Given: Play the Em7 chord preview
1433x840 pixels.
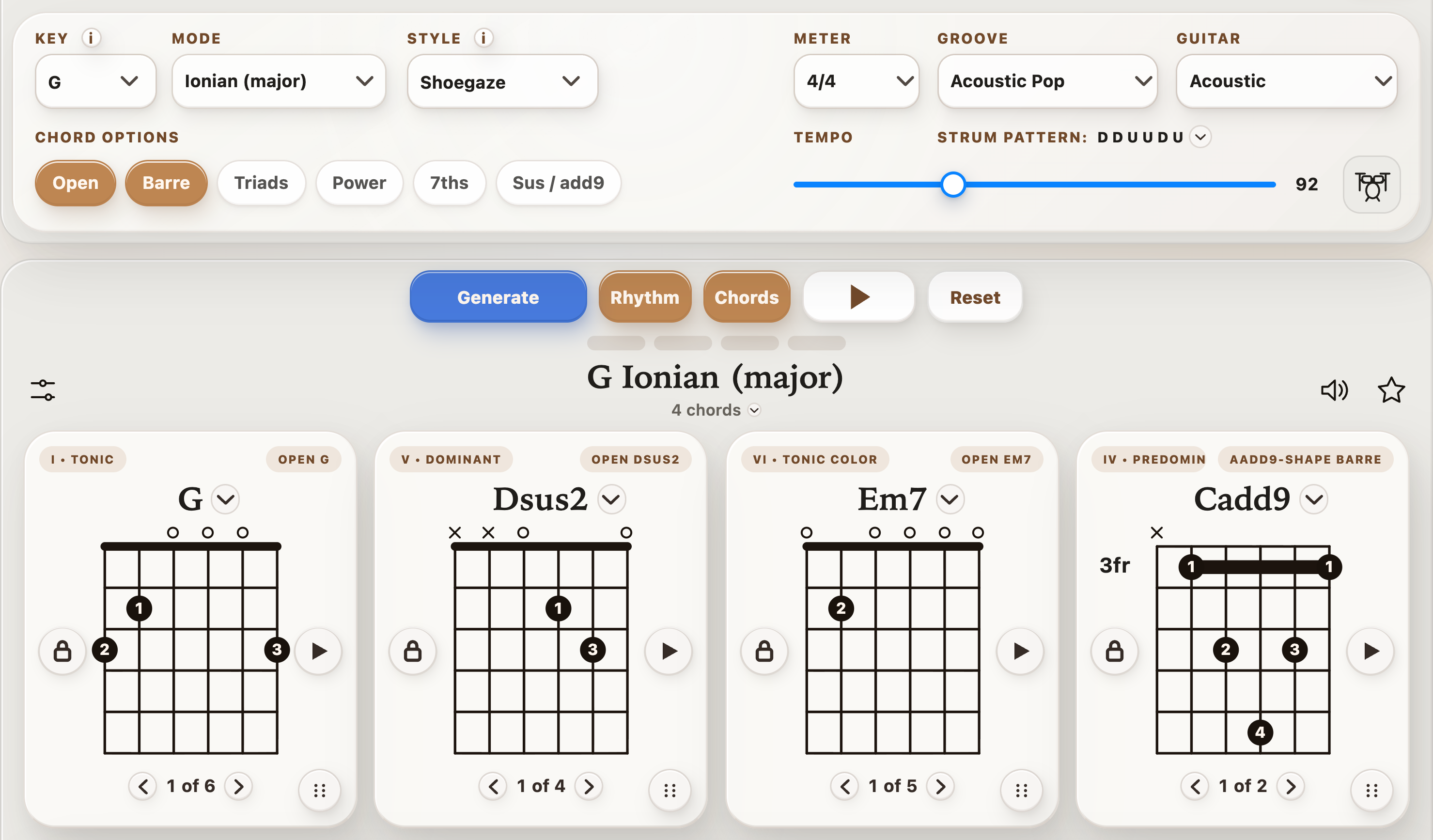Looking at the screenshot, I should [x=1021, y=651].
